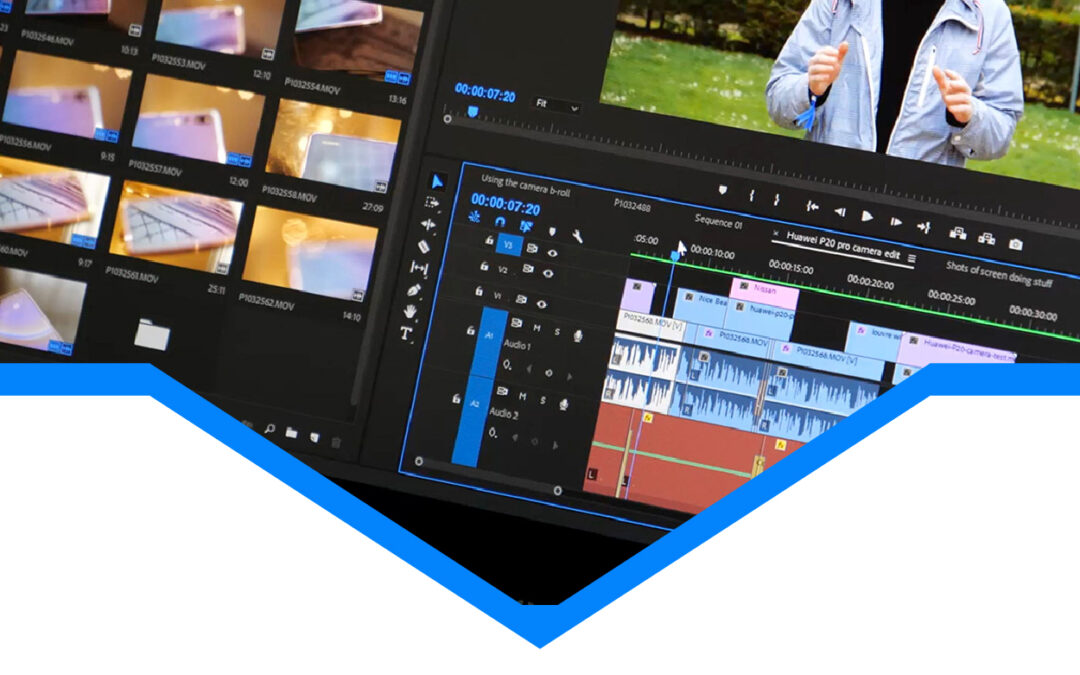Solo the Audio 1 track

[557, 332]
